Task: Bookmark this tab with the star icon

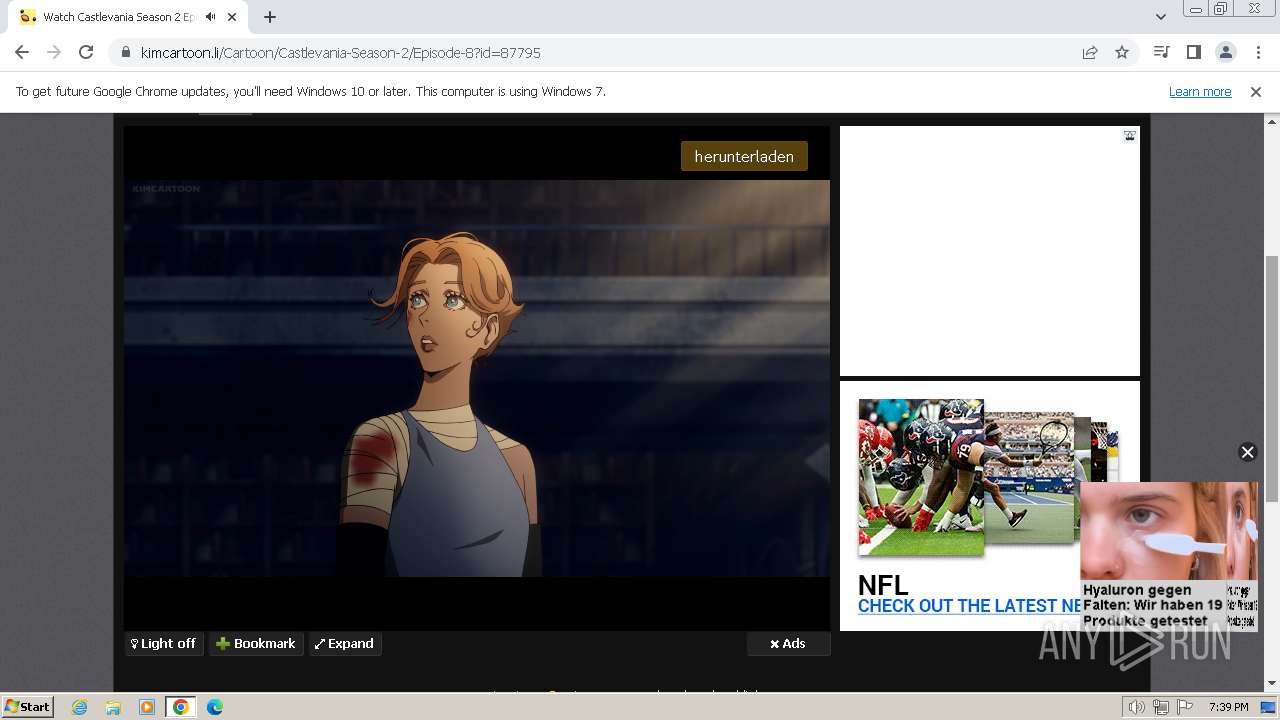Action: point(1122,52)
